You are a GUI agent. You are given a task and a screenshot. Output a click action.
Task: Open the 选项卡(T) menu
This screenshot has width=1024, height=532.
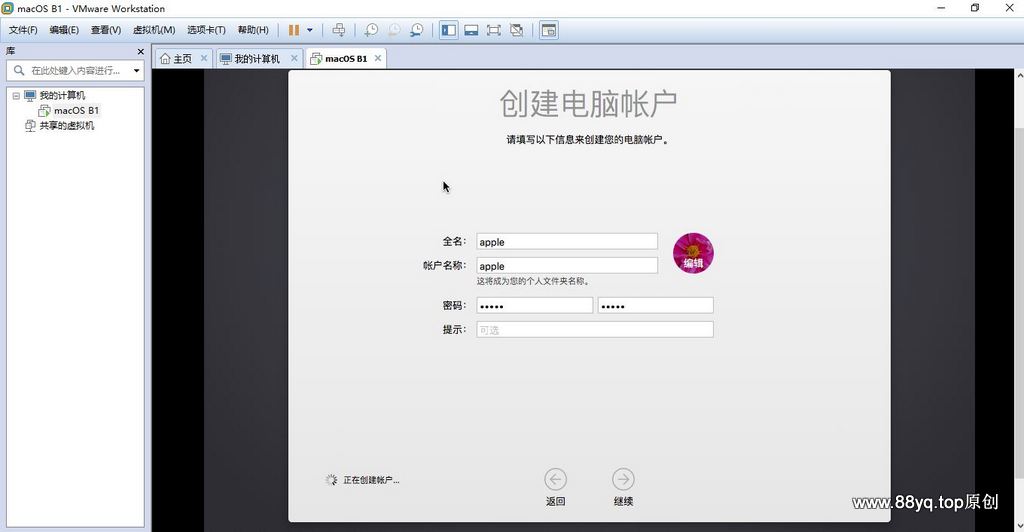point(206,30)
